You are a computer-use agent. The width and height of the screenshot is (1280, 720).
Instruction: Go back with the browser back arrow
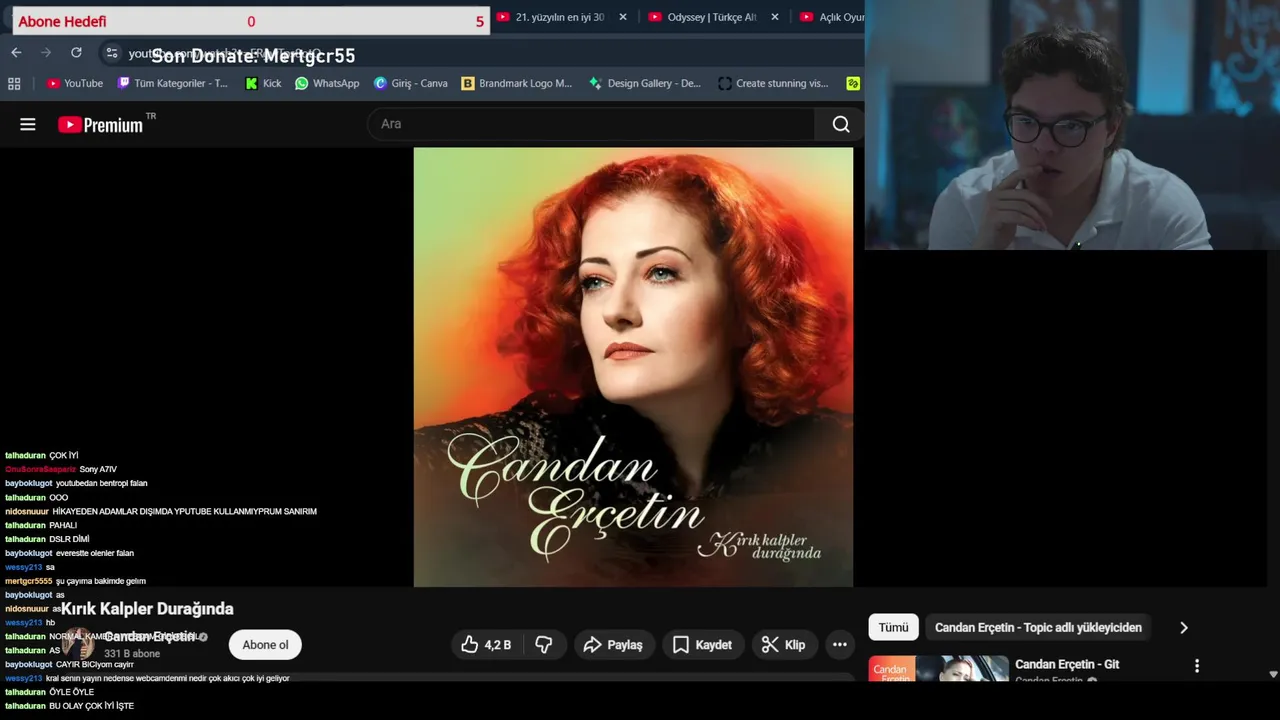coord(16,52)
